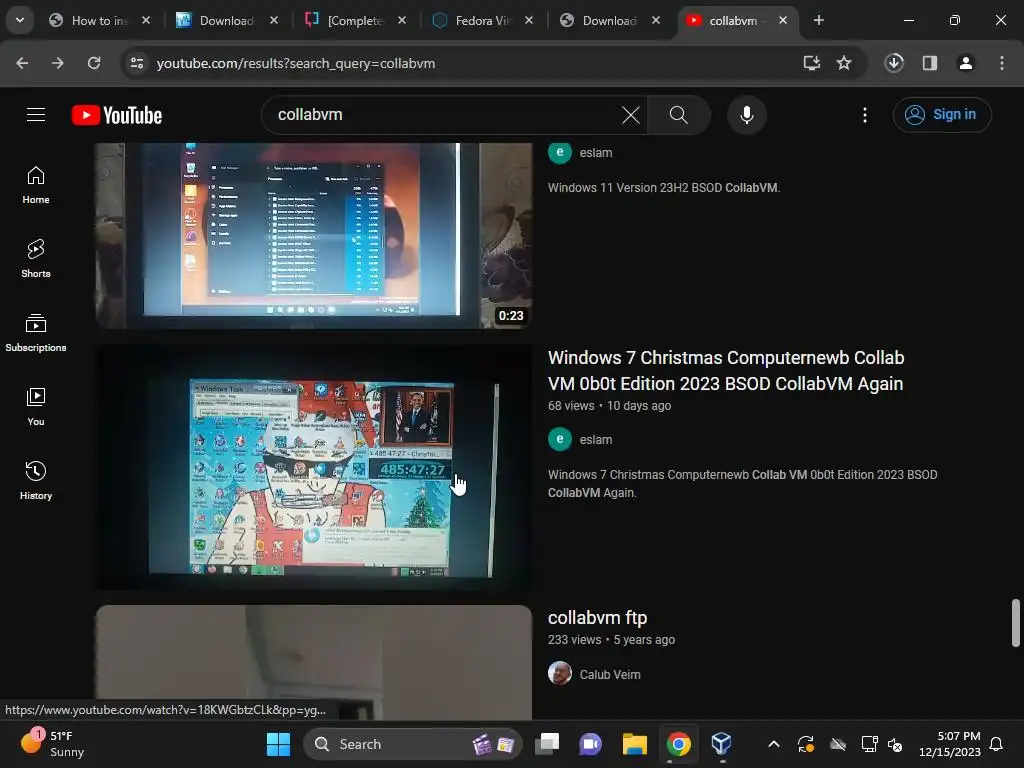Switch to the 'How to ins' tab

[x=99, y=20]
